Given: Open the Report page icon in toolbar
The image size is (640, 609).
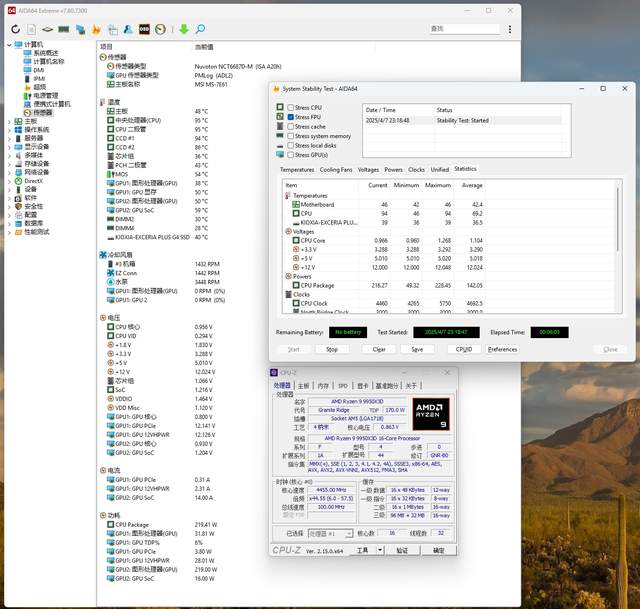Looking at the screenshot, I should coord(32,29).
